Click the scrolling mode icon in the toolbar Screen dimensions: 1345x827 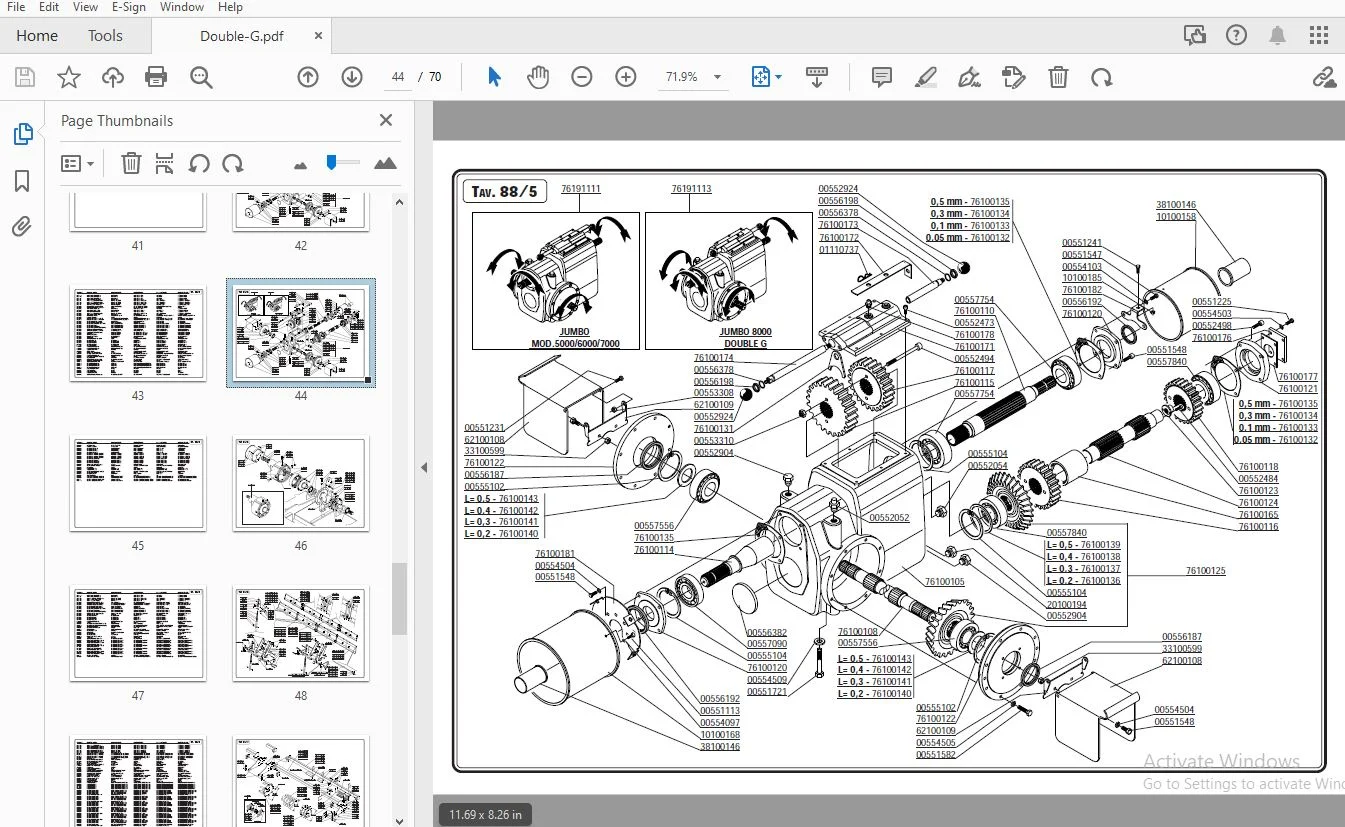point(817,77)
